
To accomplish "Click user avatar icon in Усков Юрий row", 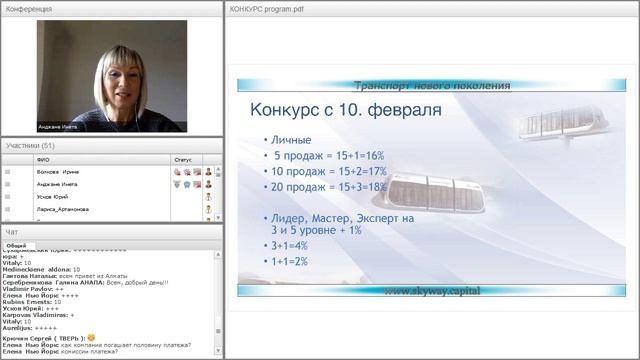I will pos(209,197).
